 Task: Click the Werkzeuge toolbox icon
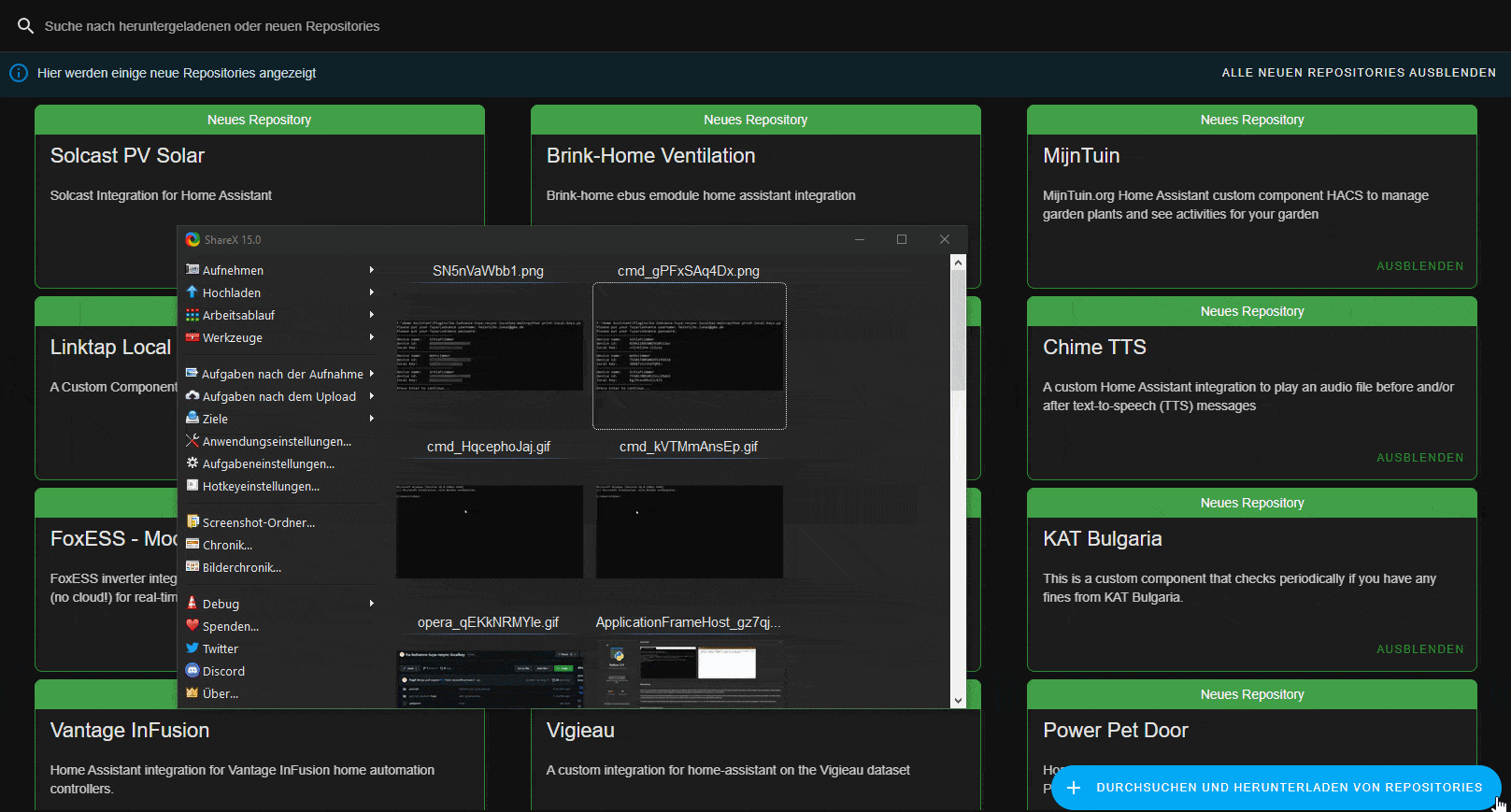[x=192, y=337]
